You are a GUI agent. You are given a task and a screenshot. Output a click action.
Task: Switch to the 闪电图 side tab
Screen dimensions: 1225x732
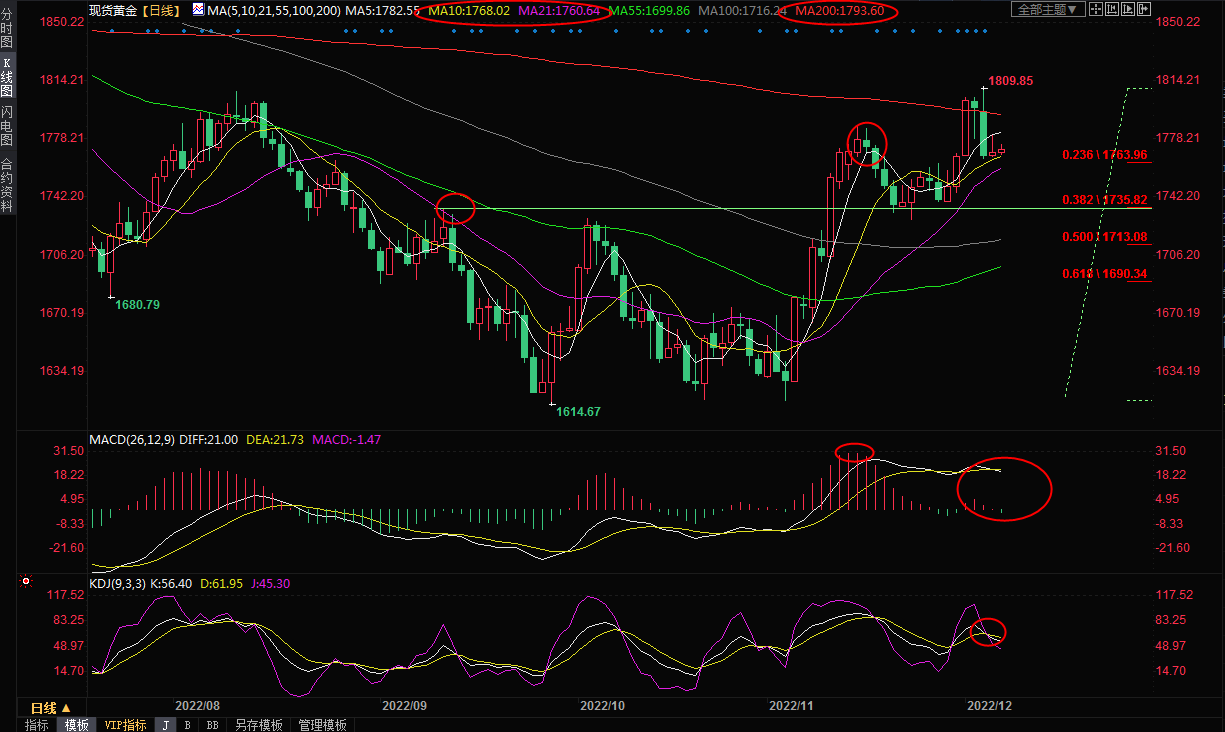(7, 126)
